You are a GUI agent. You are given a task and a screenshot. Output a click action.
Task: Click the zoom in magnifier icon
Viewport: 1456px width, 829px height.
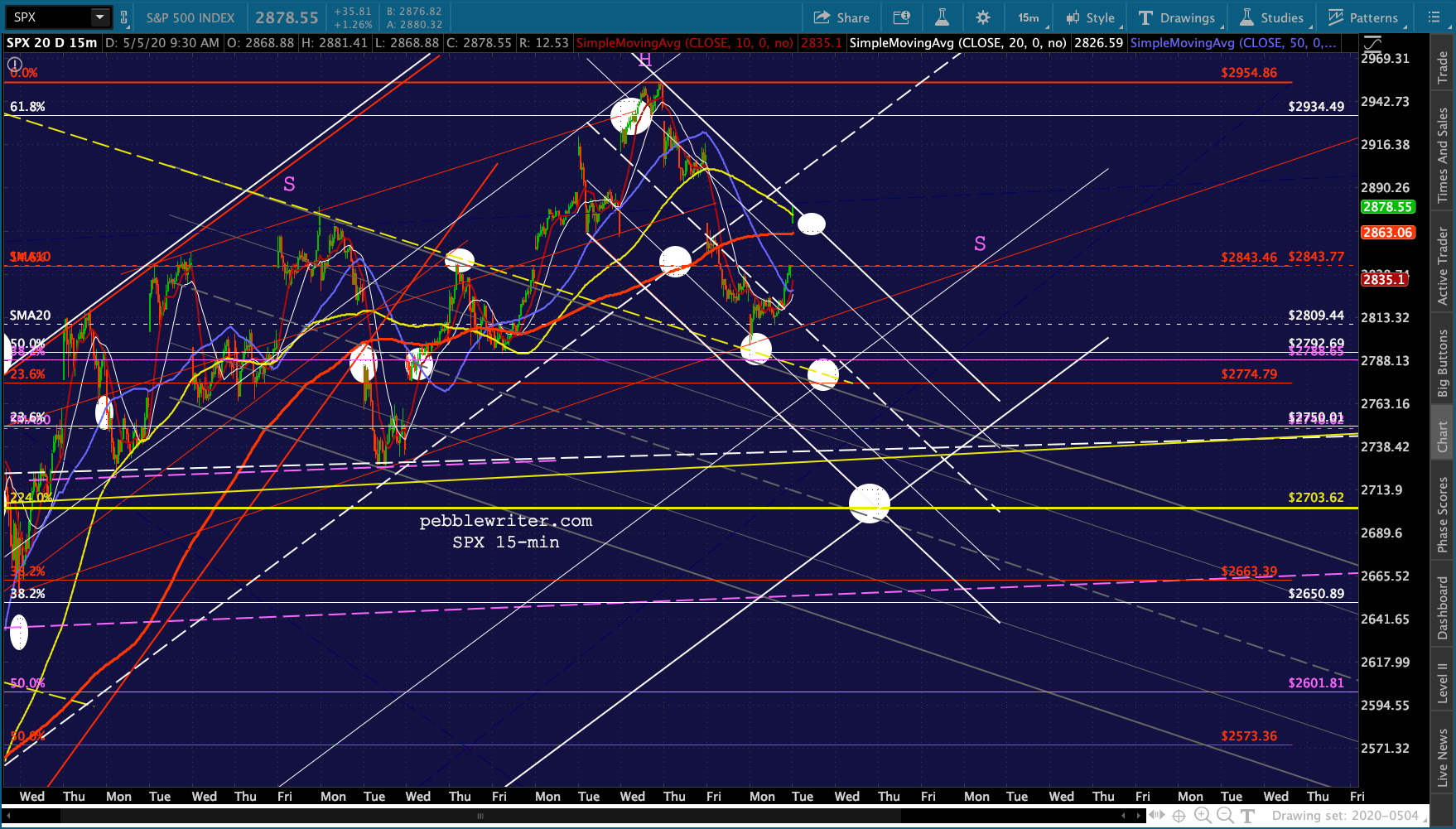(1202, 816)
